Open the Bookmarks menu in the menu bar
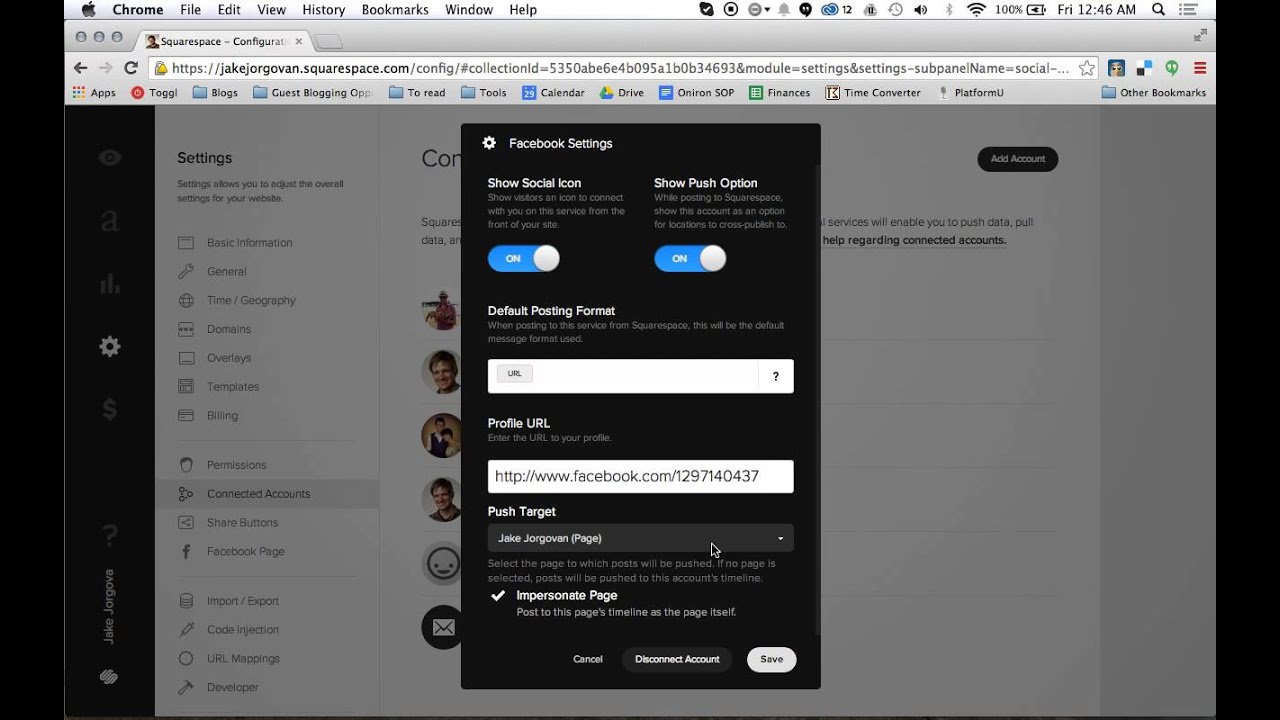 pos(395,9)
